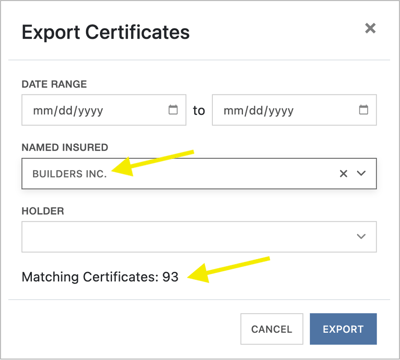400x360 pixels.
Task: Click the DATE RANGE field label
Action: coord(54,84)
